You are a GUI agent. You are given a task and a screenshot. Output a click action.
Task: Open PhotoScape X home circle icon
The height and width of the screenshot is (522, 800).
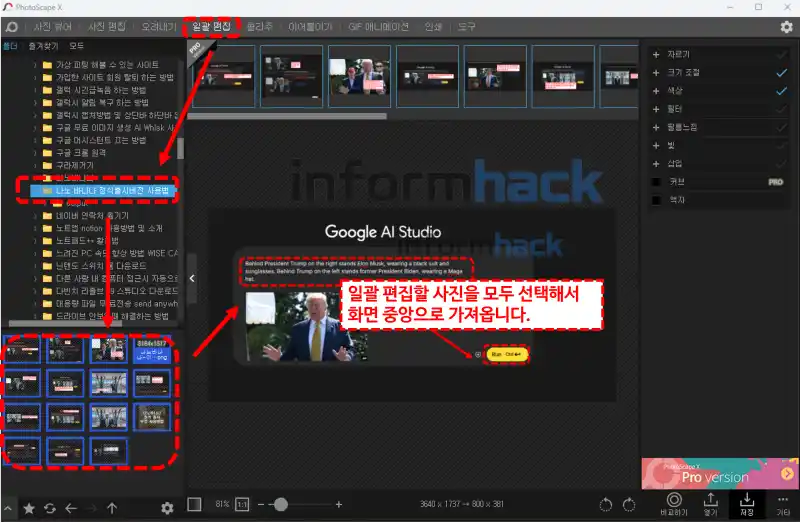click(x=11, y=27)
